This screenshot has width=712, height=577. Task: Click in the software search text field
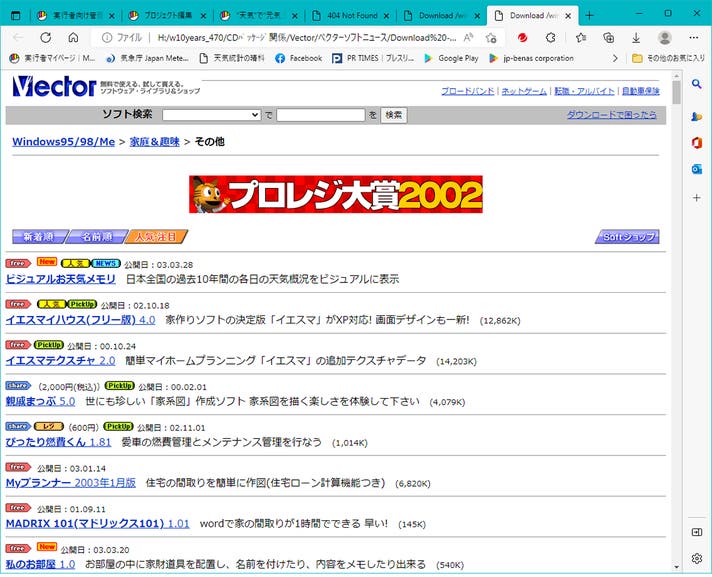point(320,115)
